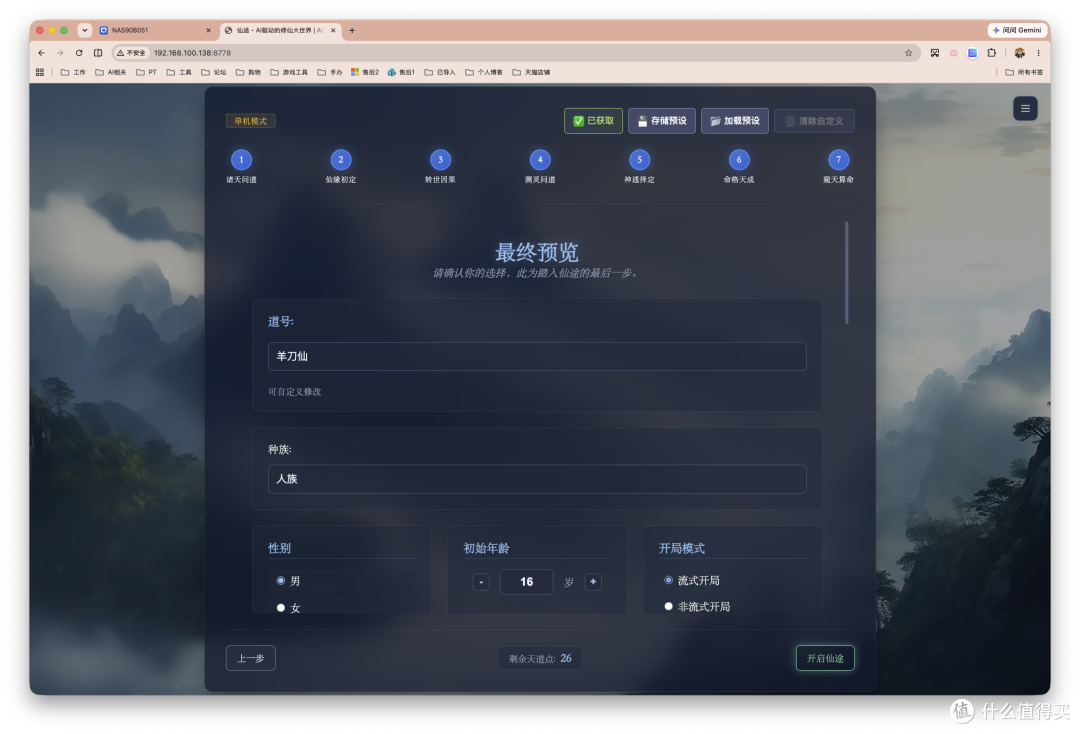
Task: Click the age value field showing 16
Action: point(526,582)
